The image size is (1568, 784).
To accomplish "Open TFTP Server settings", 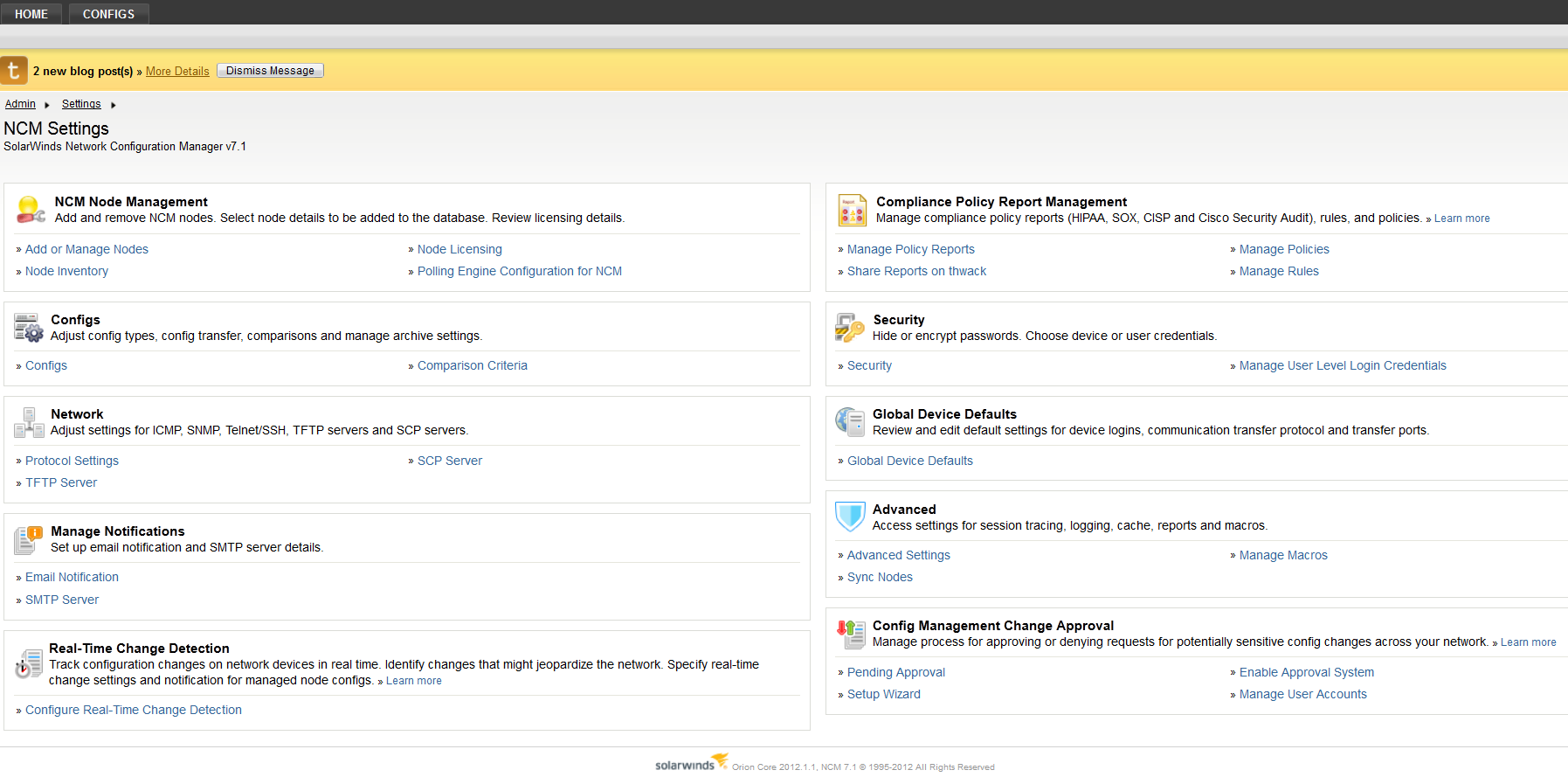I will [x=61, y=482].
